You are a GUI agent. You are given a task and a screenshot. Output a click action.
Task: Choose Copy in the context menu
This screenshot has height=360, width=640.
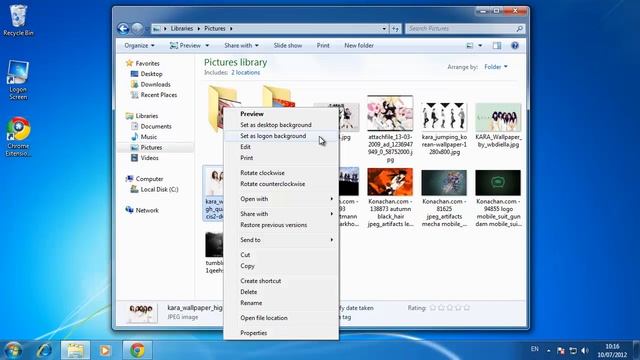(281, 266)
